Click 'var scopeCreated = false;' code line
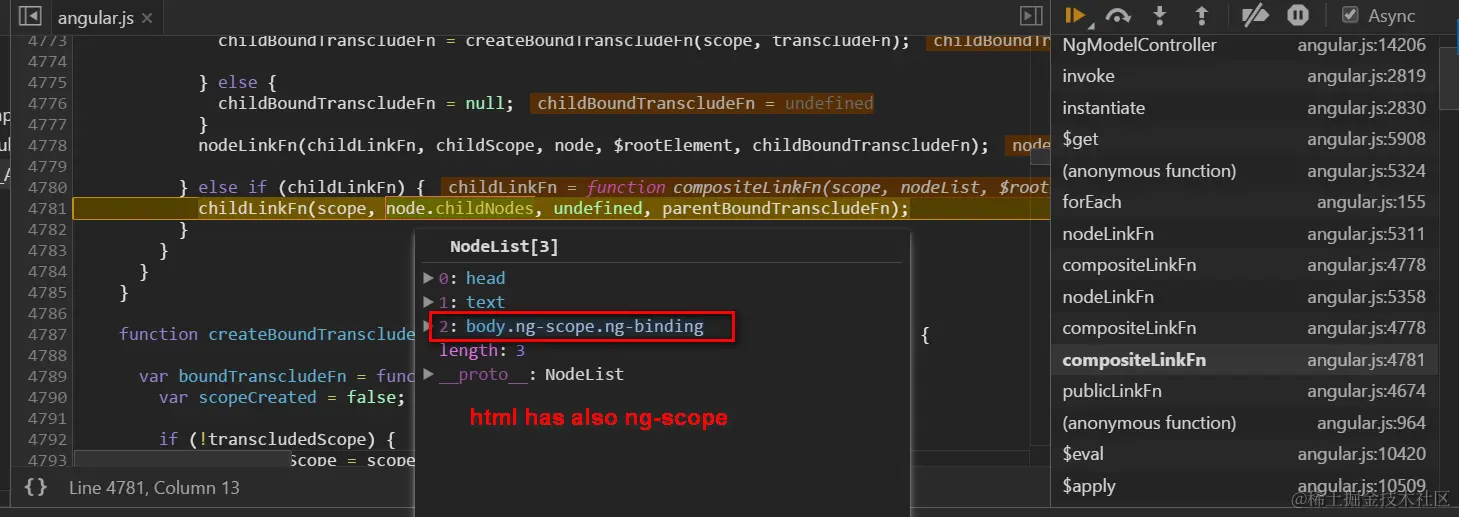Viewport: 1459px width, 517px height. click(x=282, y=397)
